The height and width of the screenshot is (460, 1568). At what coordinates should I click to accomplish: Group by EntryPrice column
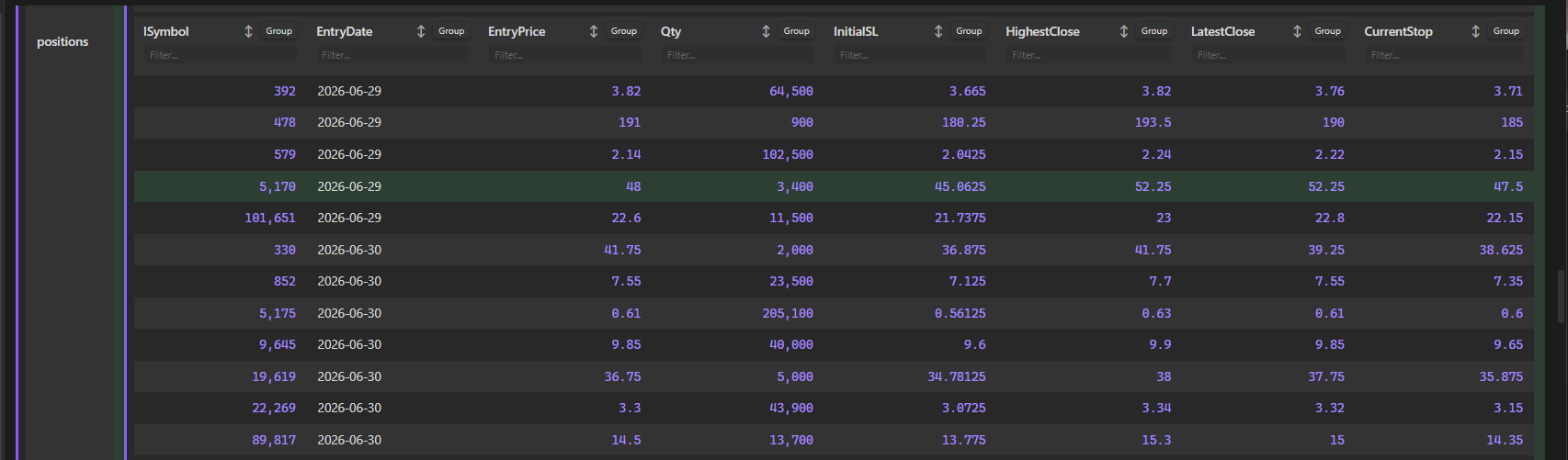click(x=624, y=31)
